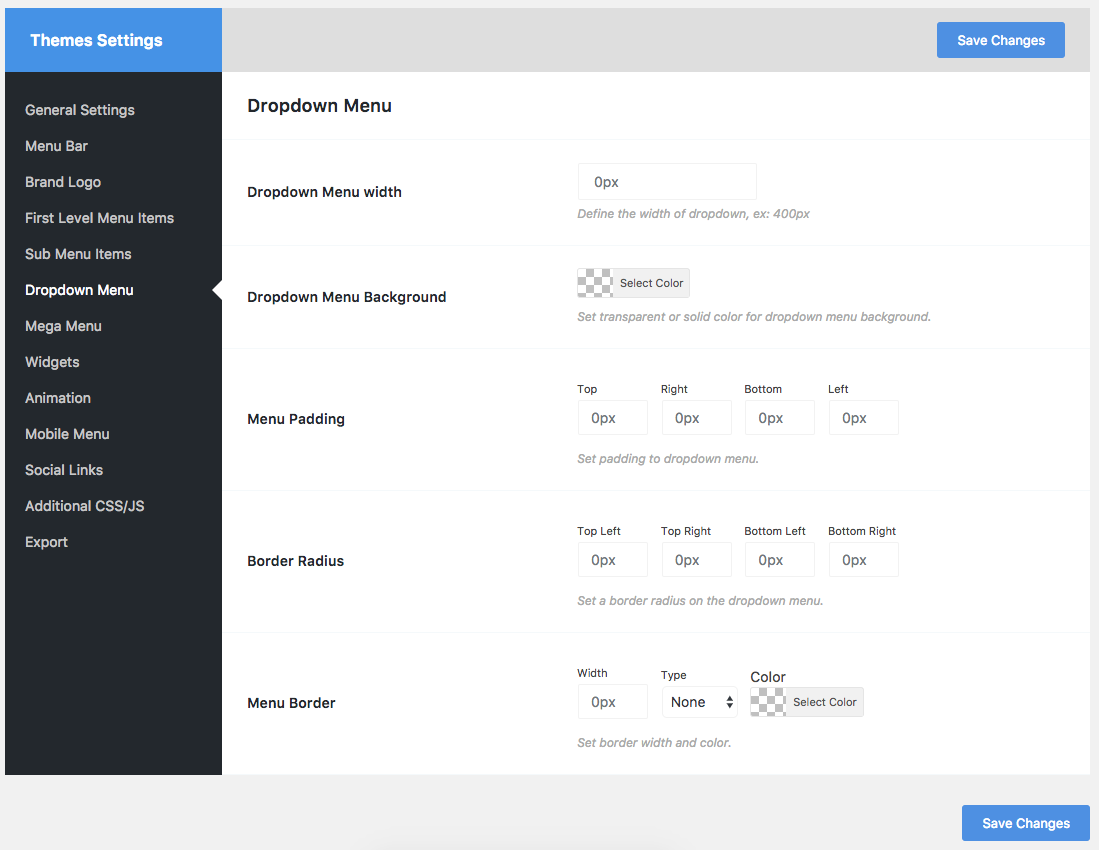Image resolution: width=1099 pixels, height=850 pixels.
Task: Click Select Color for Dropdown Menu Background
Action: coord(651,283)
